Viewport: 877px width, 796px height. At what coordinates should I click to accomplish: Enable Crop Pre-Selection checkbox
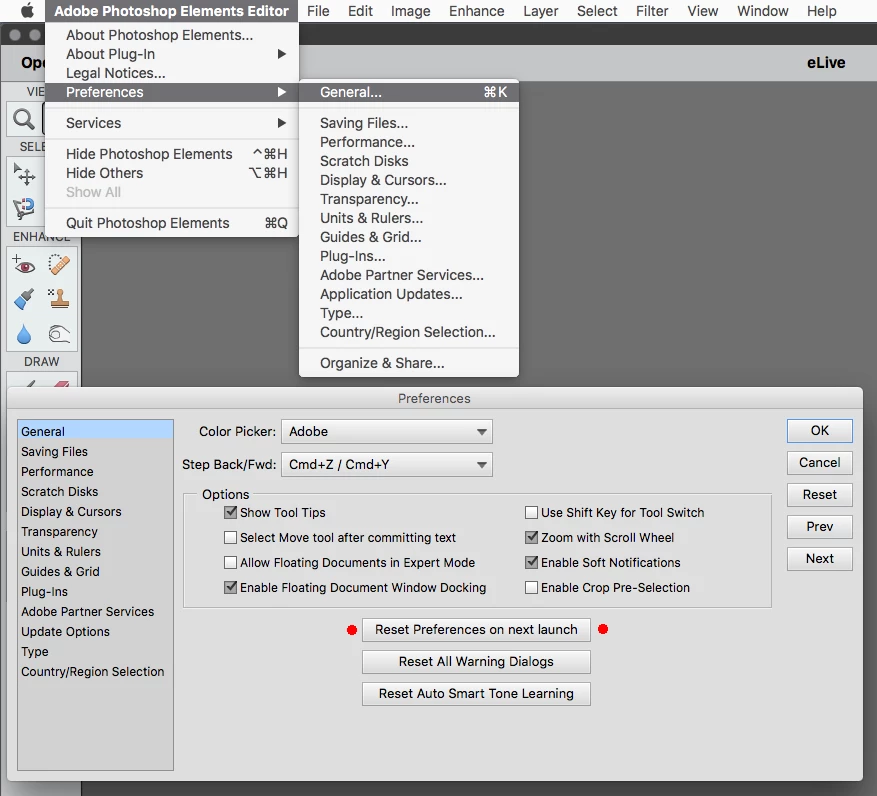pos(531,587)
